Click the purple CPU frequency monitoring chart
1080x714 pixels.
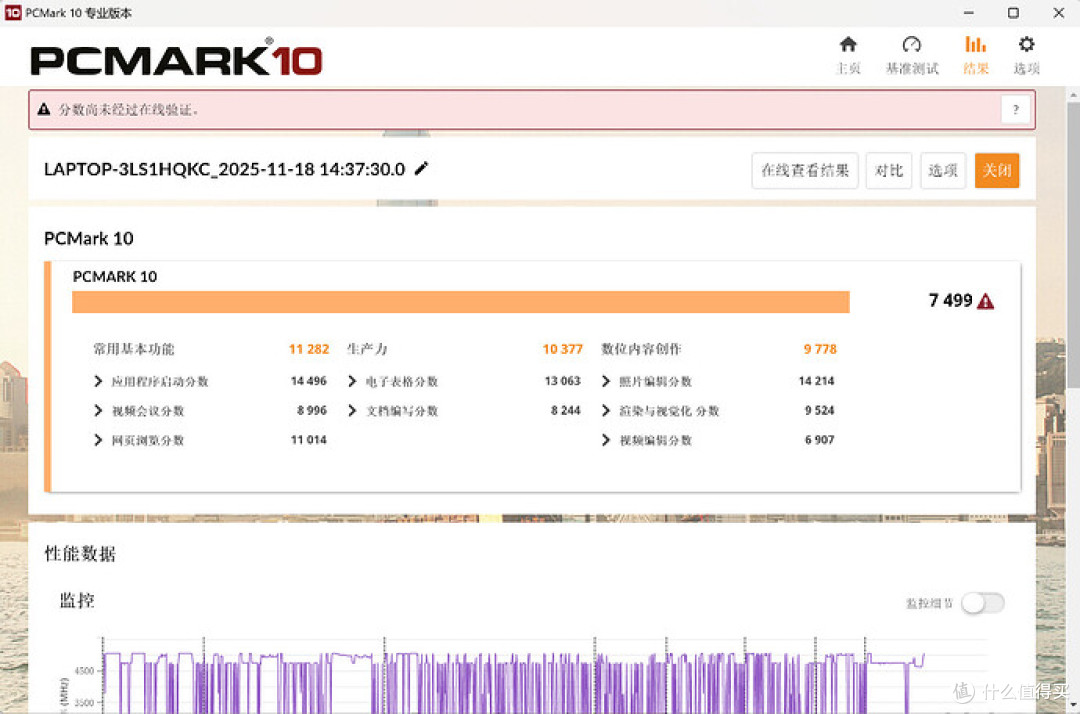click(513, 675)
